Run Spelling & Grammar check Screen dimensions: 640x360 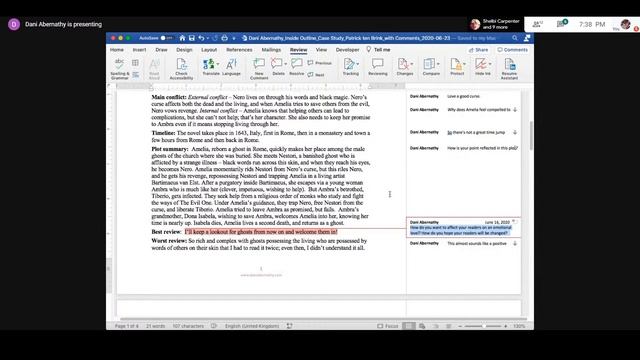click(x=120, y=69)
